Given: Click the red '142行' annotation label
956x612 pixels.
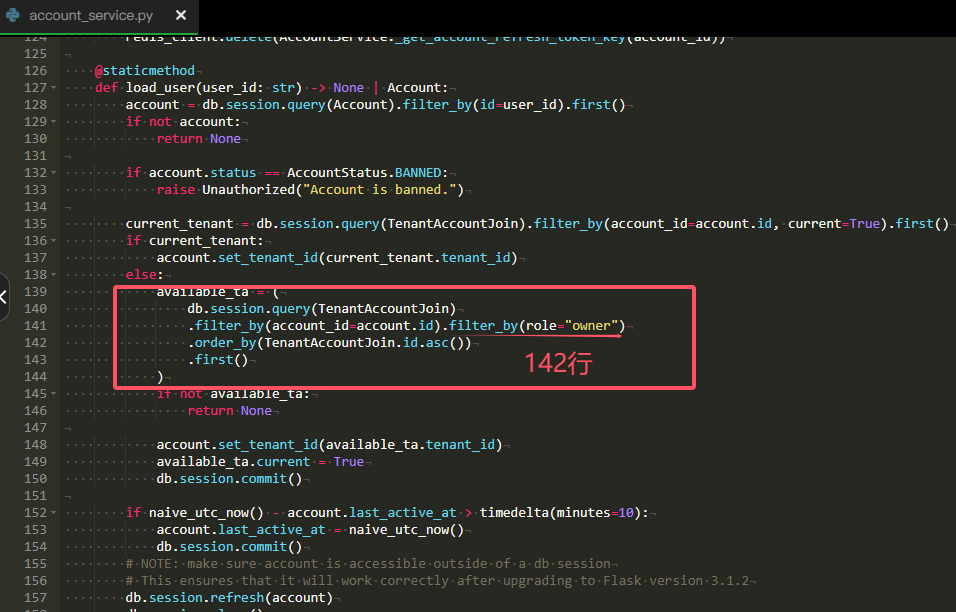Looking at the screenshot, I should (x=559, y=363).
